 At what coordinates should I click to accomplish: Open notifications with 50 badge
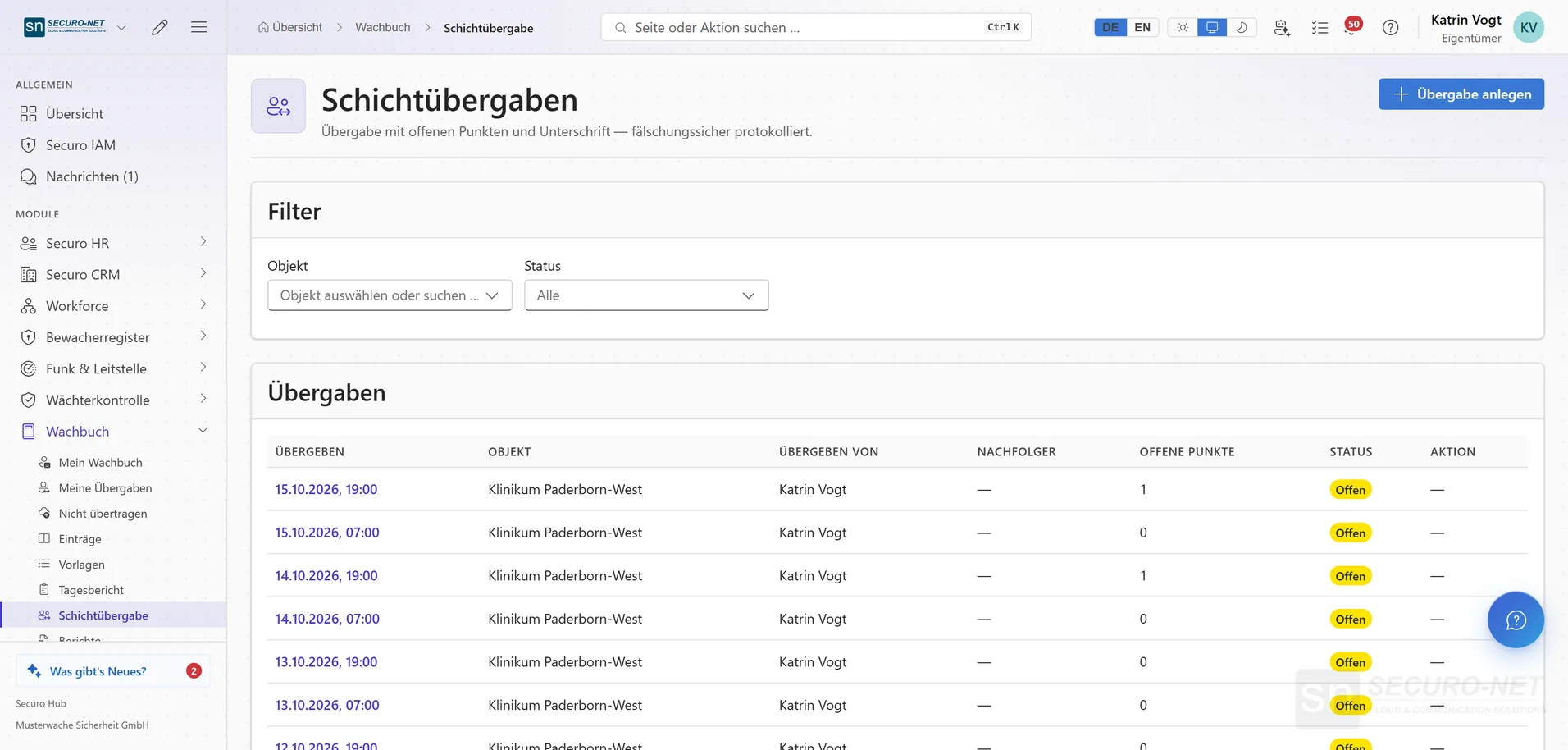coord(1352,26)
